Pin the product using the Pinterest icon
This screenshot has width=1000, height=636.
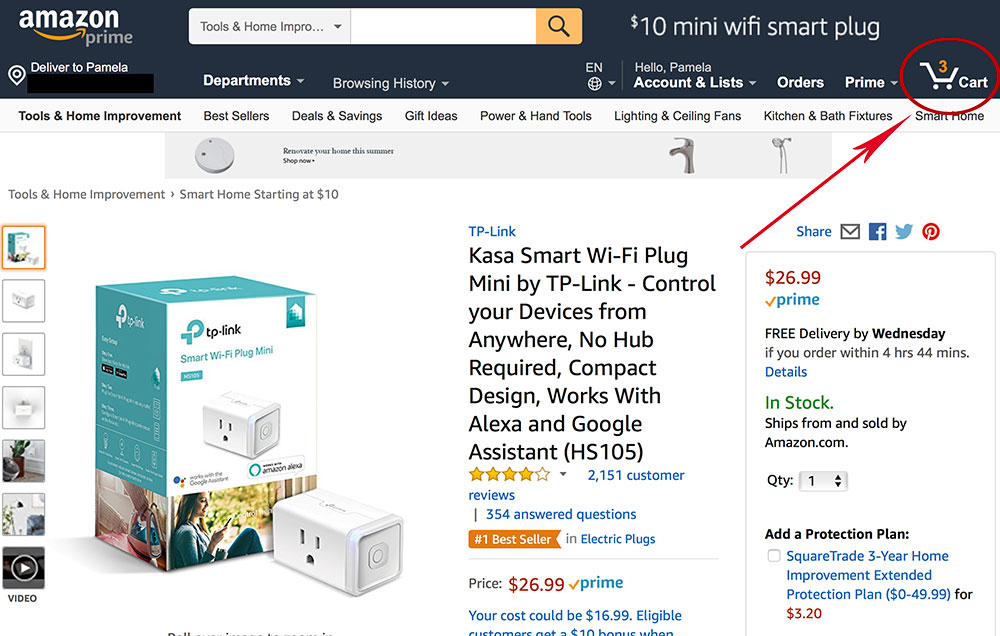click(931, 231)
